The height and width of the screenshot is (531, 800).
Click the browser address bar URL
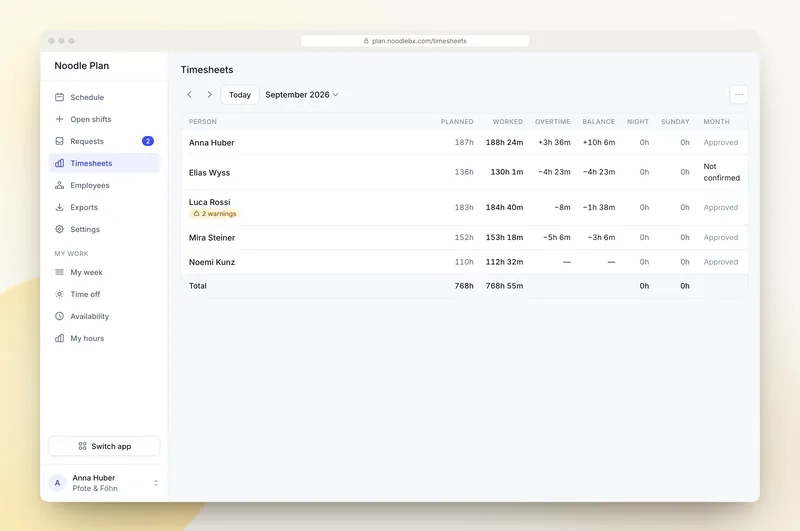coord(415,41)
